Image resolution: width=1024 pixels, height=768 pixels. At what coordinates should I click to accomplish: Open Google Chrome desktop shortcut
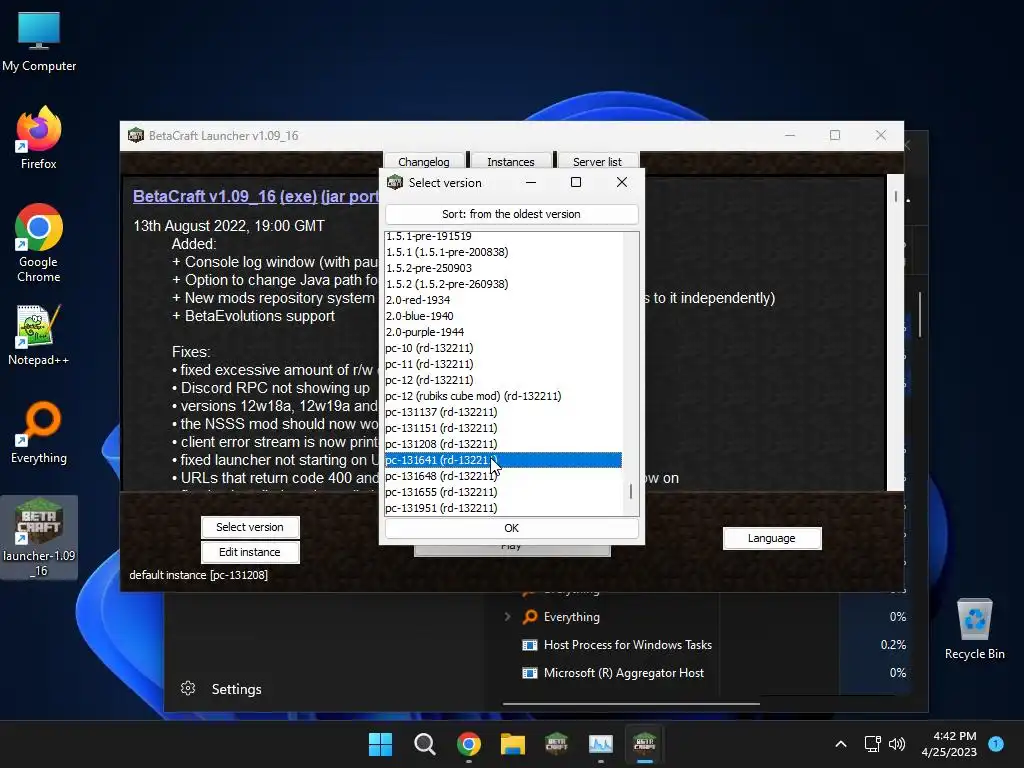[39, 243]
